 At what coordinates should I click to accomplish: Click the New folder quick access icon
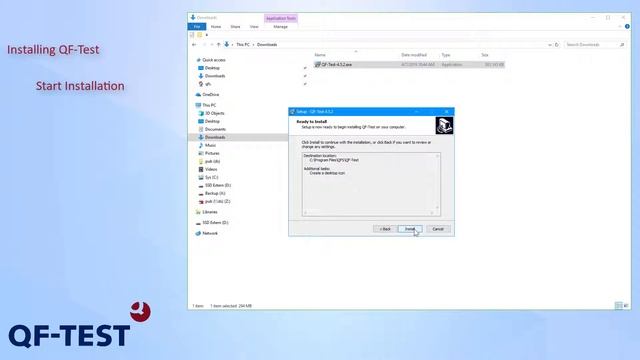200,35
